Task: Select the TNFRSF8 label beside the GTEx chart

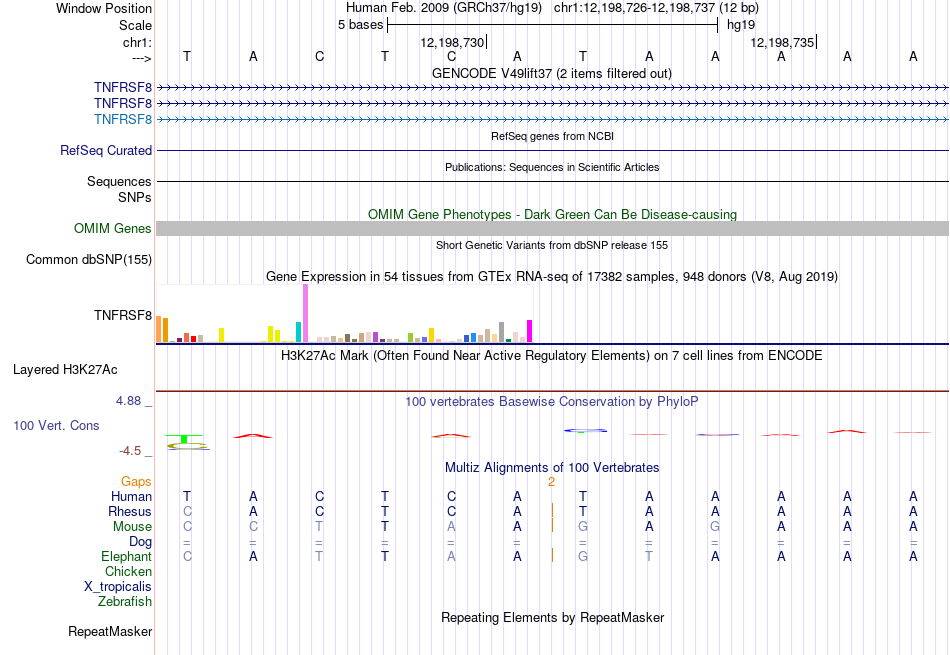Action: [x=123, y=315]
